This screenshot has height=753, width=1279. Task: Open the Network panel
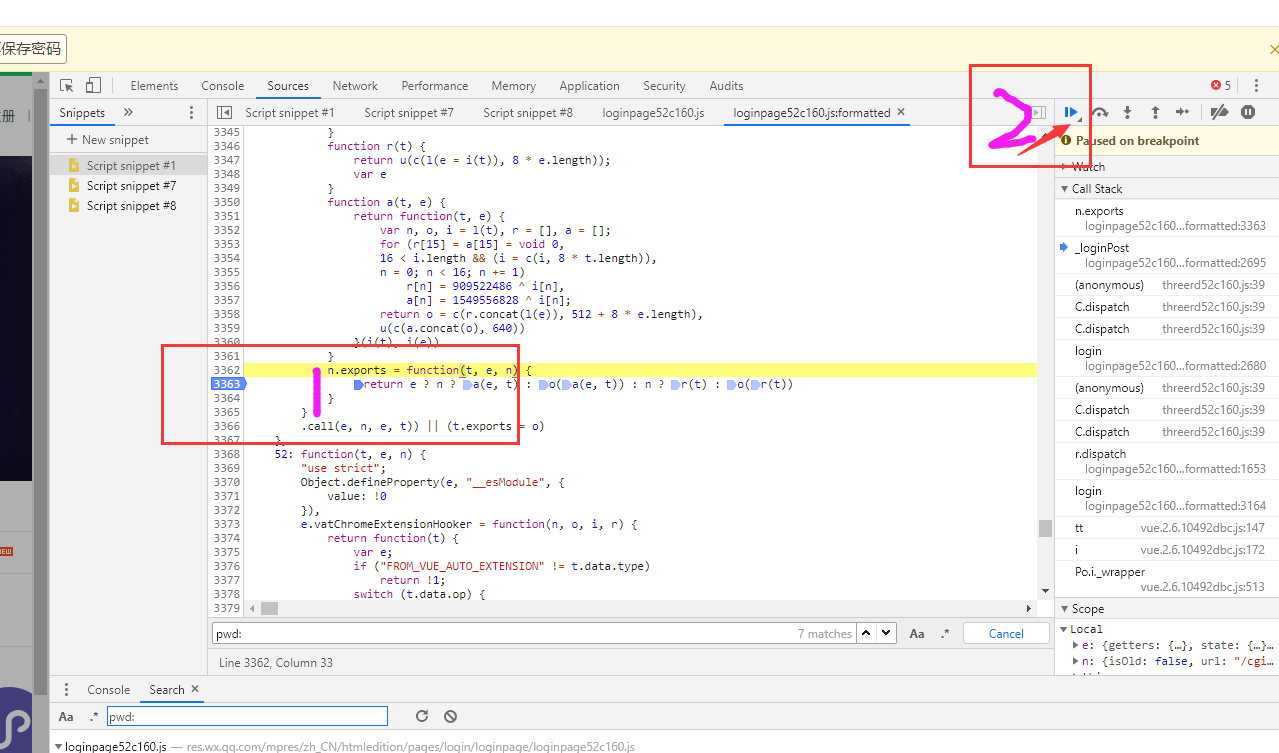pyautogui.click(x=355, y=86)
